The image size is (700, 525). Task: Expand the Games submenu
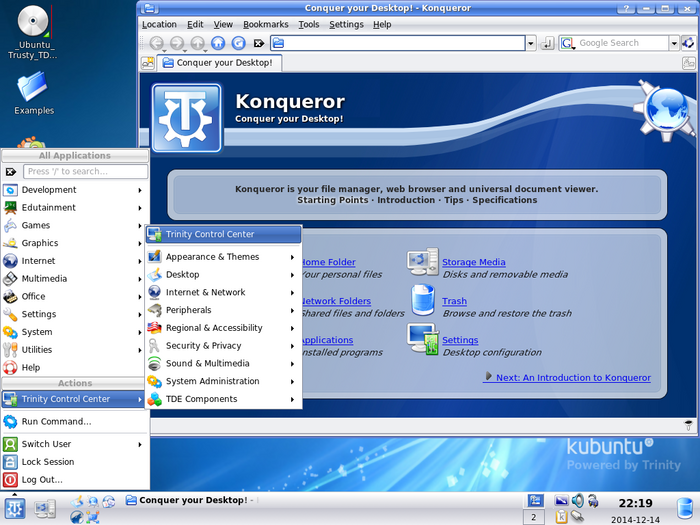click(x=75, y=225)
